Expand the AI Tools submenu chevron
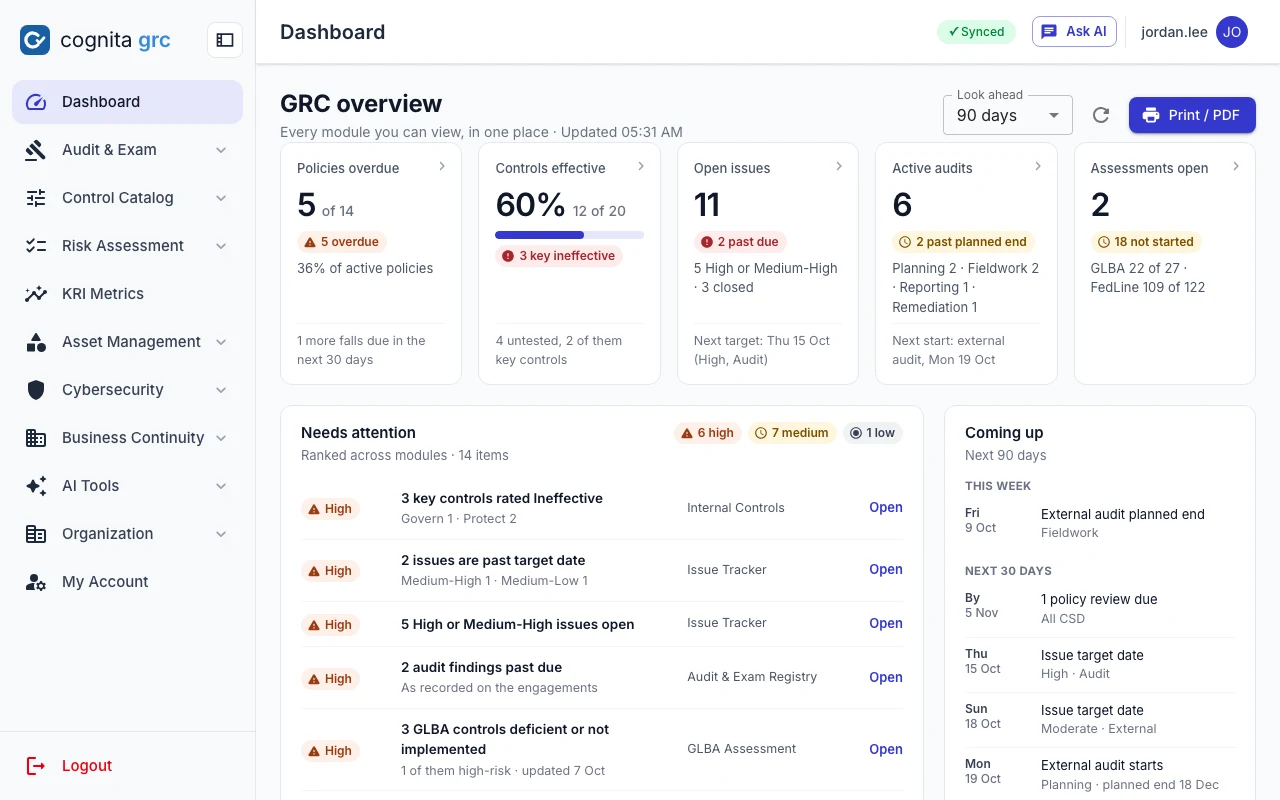The image size is (1280, 800). pyautogui.click(x=221, y=486)
